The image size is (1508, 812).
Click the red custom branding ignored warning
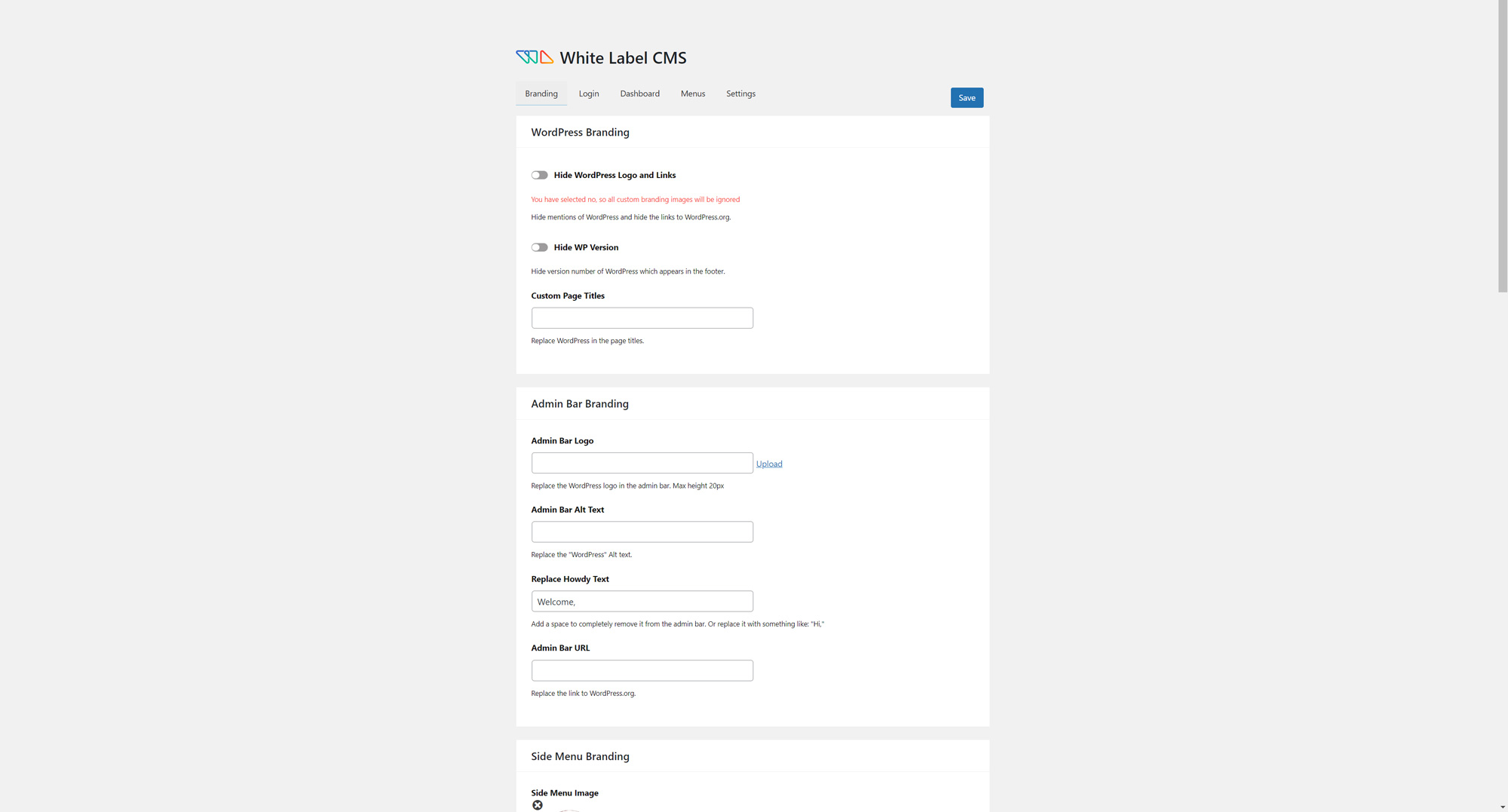[636, 200]
